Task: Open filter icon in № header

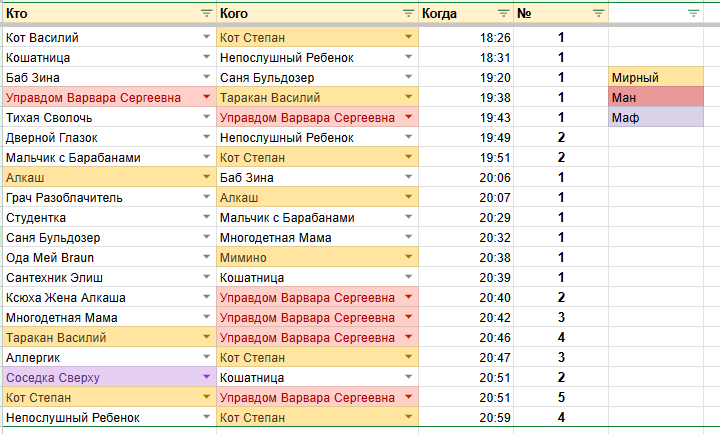Action: pos(598,13)
